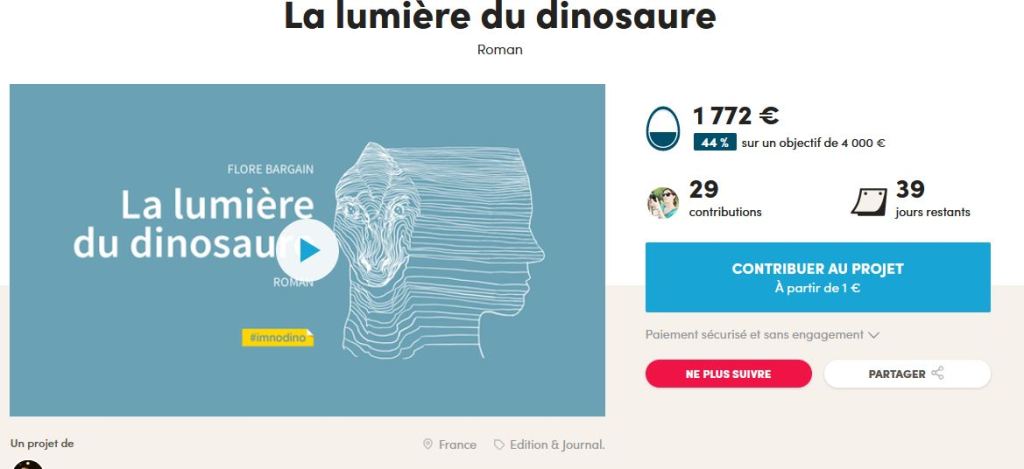
Task: Click the project owner avatar at bottom
Action: [x=28, y=464]
